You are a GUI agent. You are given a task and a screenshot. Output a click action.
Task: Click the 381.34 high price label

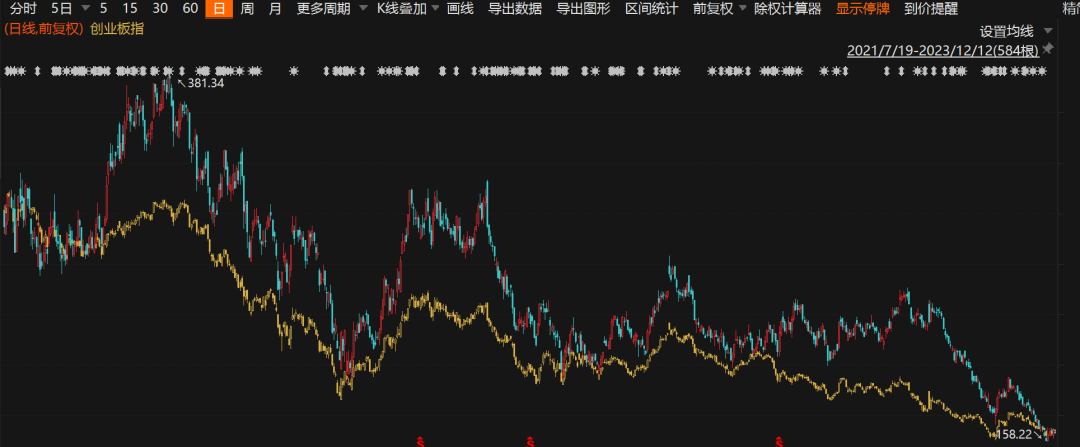click(205, 83)
